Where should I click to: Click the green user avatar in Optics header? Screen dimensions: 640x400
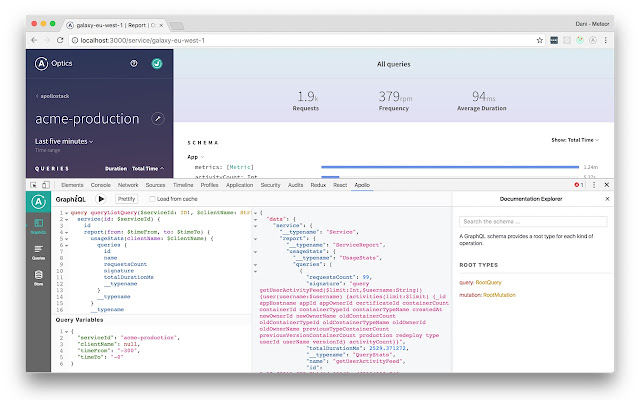click(157, 63)
